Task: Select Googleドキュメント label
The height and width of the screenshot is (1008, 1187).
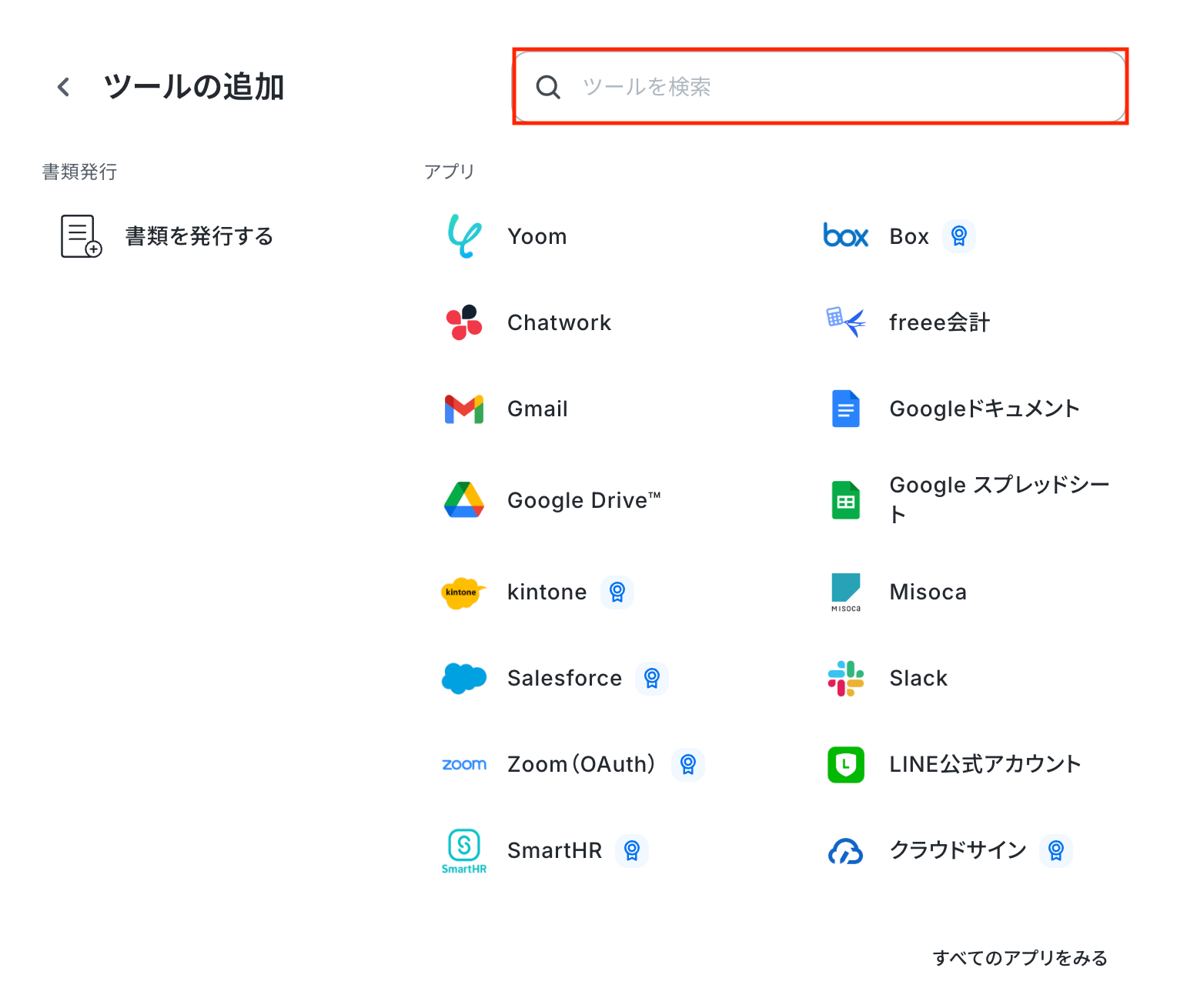Action: (985, 409)
